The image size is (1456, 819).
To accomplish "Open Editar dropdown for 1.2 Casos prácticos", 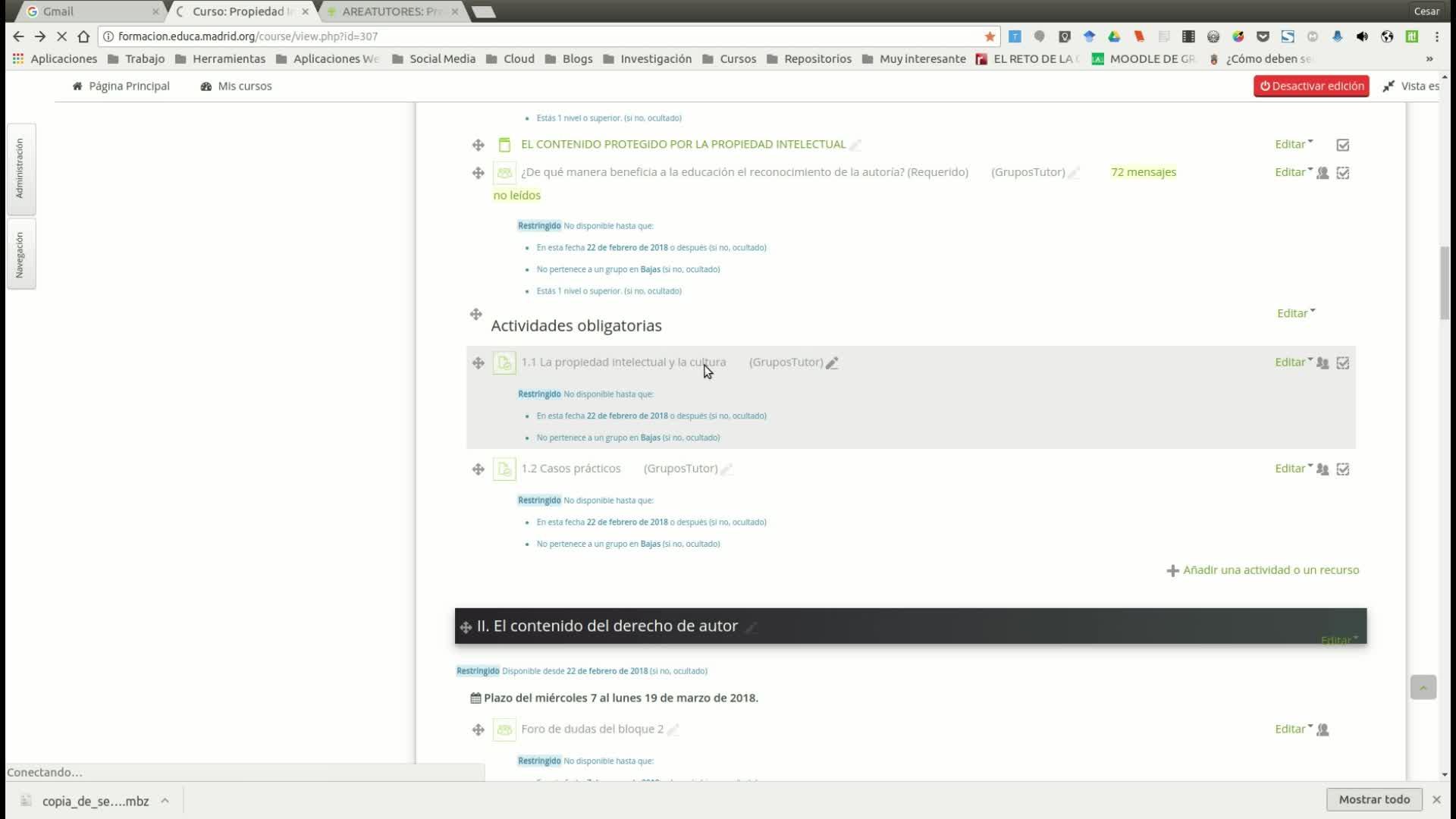I will 1293,469.
